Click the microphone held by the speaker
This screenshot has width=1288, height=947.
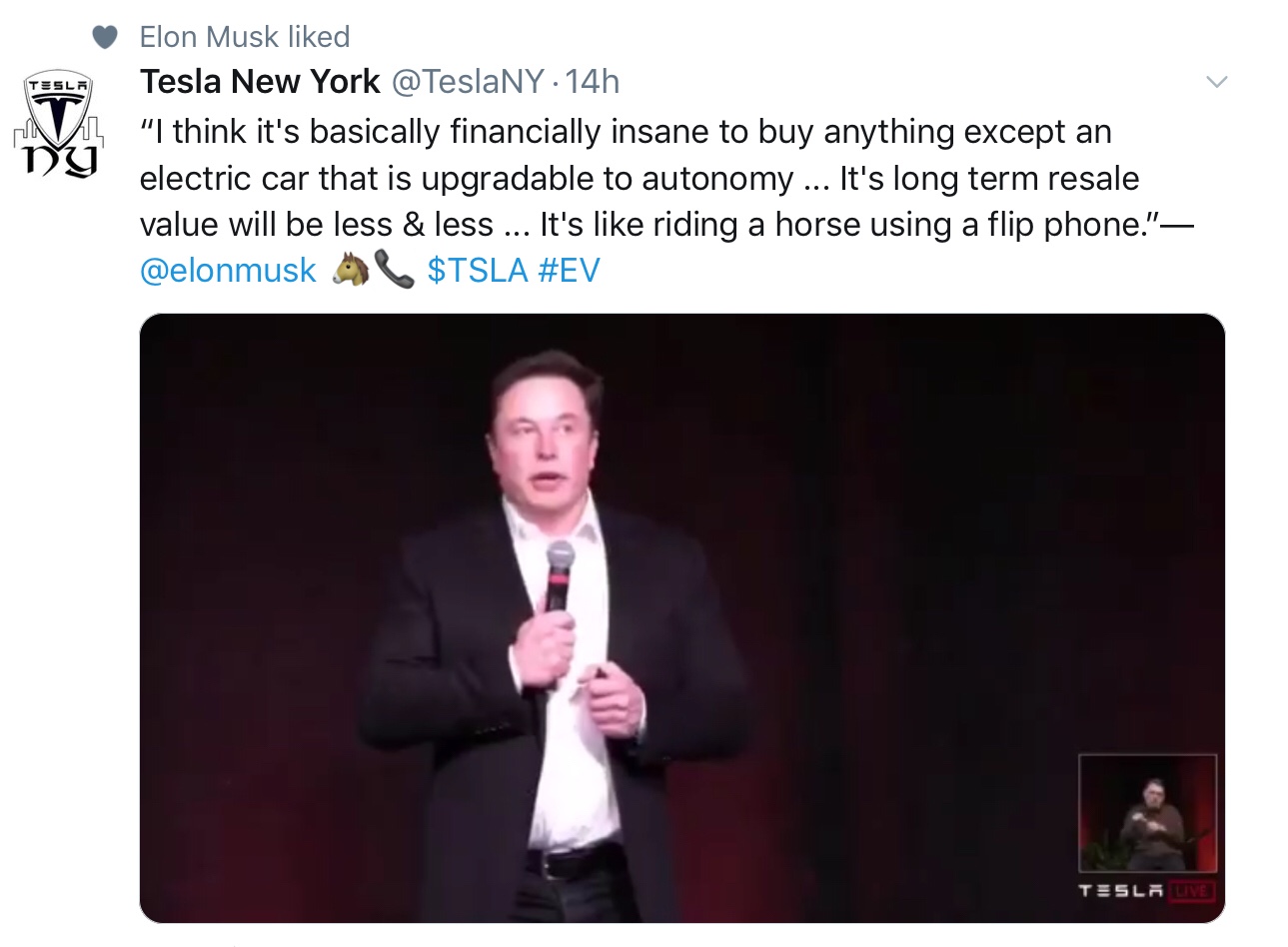559,574
